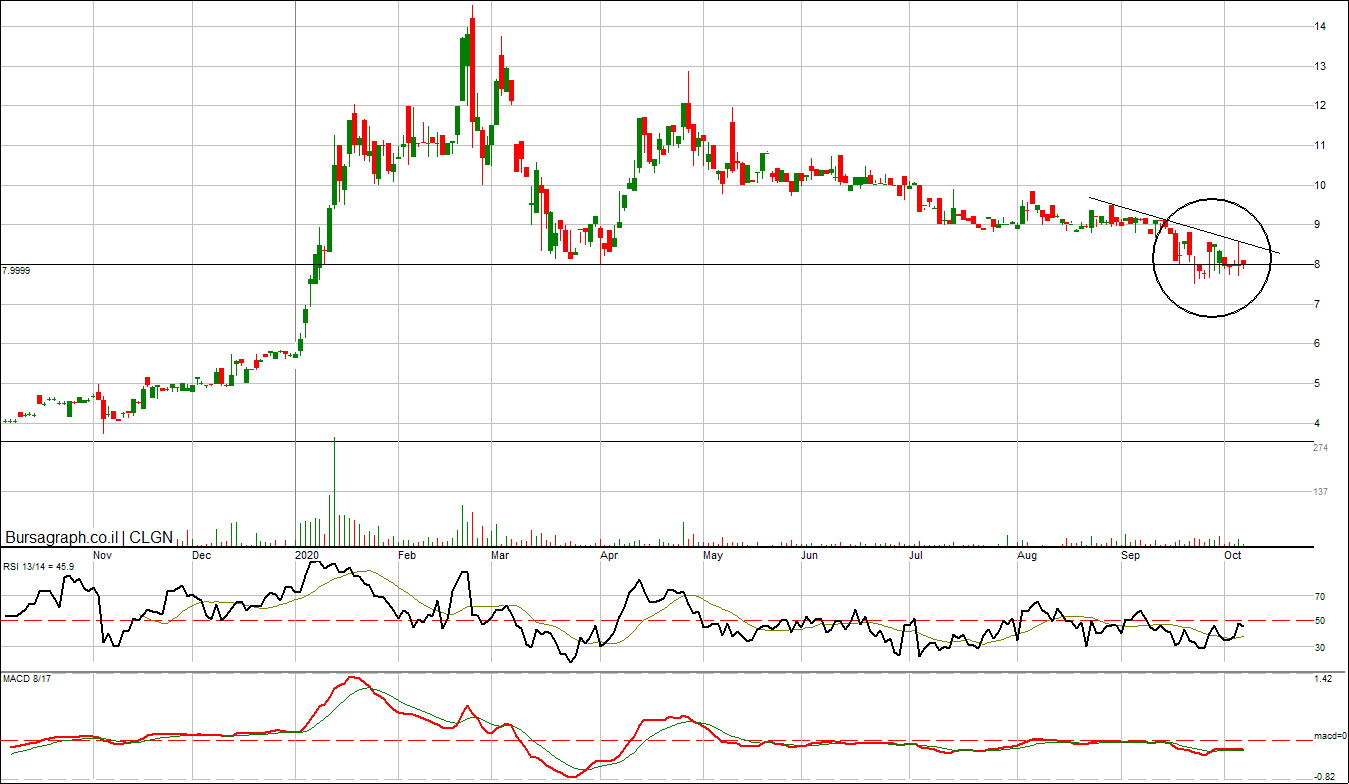This screenshot has width=1349, height=784.
Task: Select the Nov date axis label
Action: tap(102, 554)
